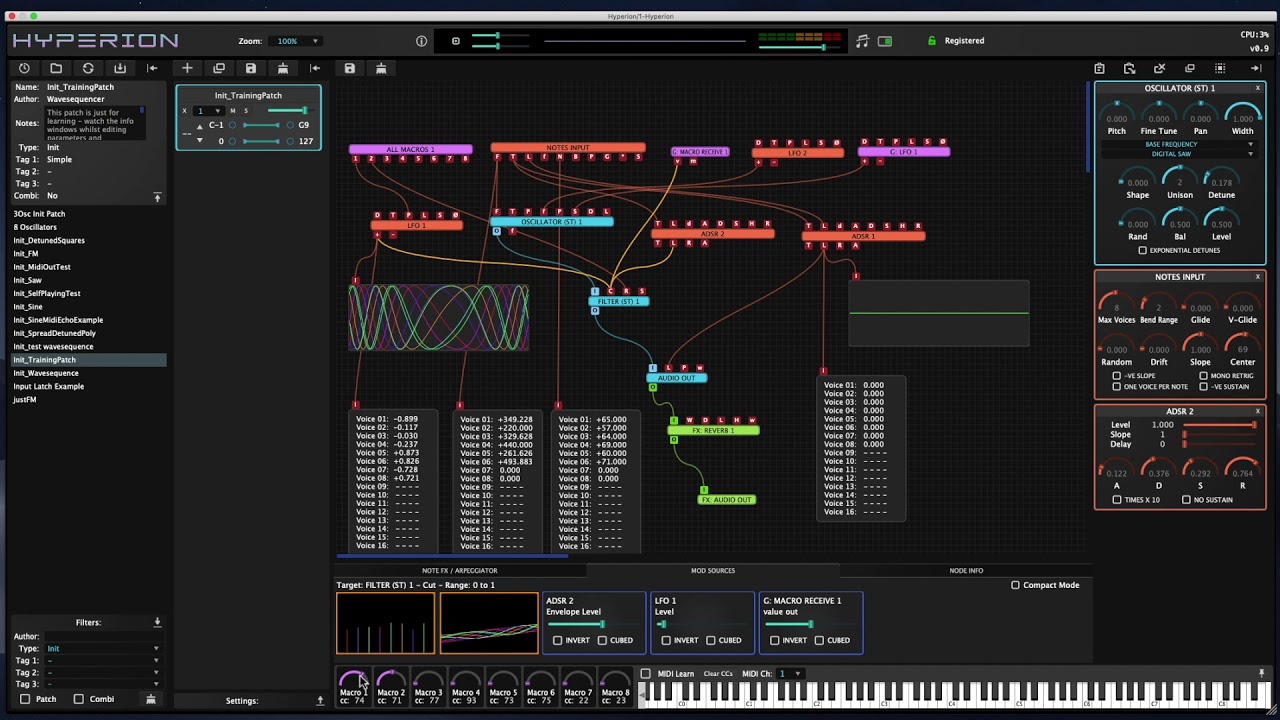Check CUBED in the LFO 1 mod source
The width and height of the screenshot is (1280, 720).
click(x=711, y=640)
